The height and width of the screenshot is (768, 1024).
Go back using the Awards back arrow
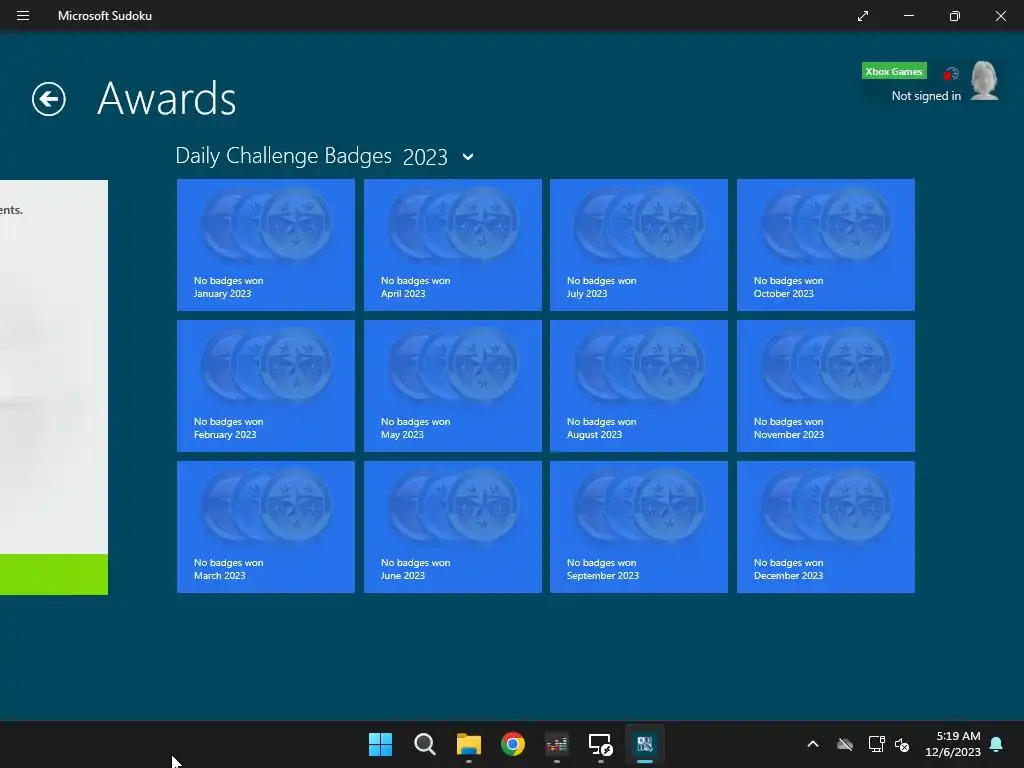[49, 99]
